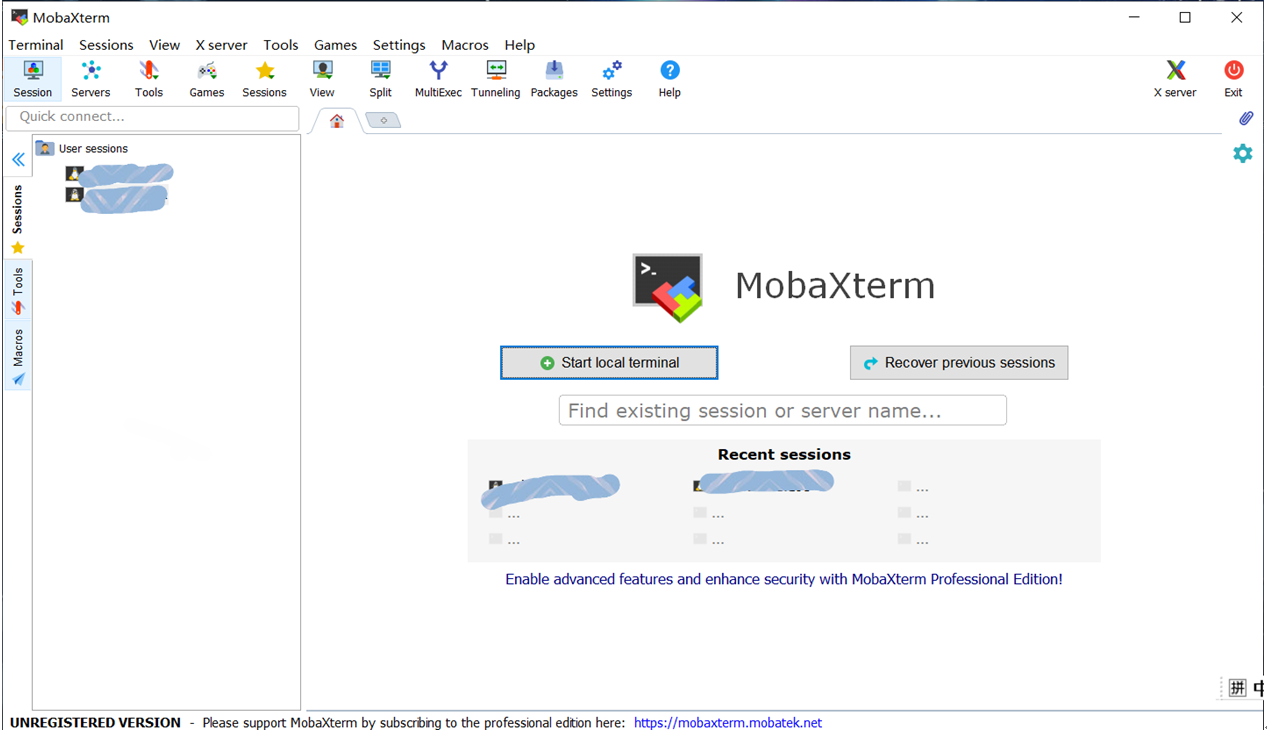This screenshot has width=1267, height=736.
Task: Switch to the home tab
Action: pos(335,119)
